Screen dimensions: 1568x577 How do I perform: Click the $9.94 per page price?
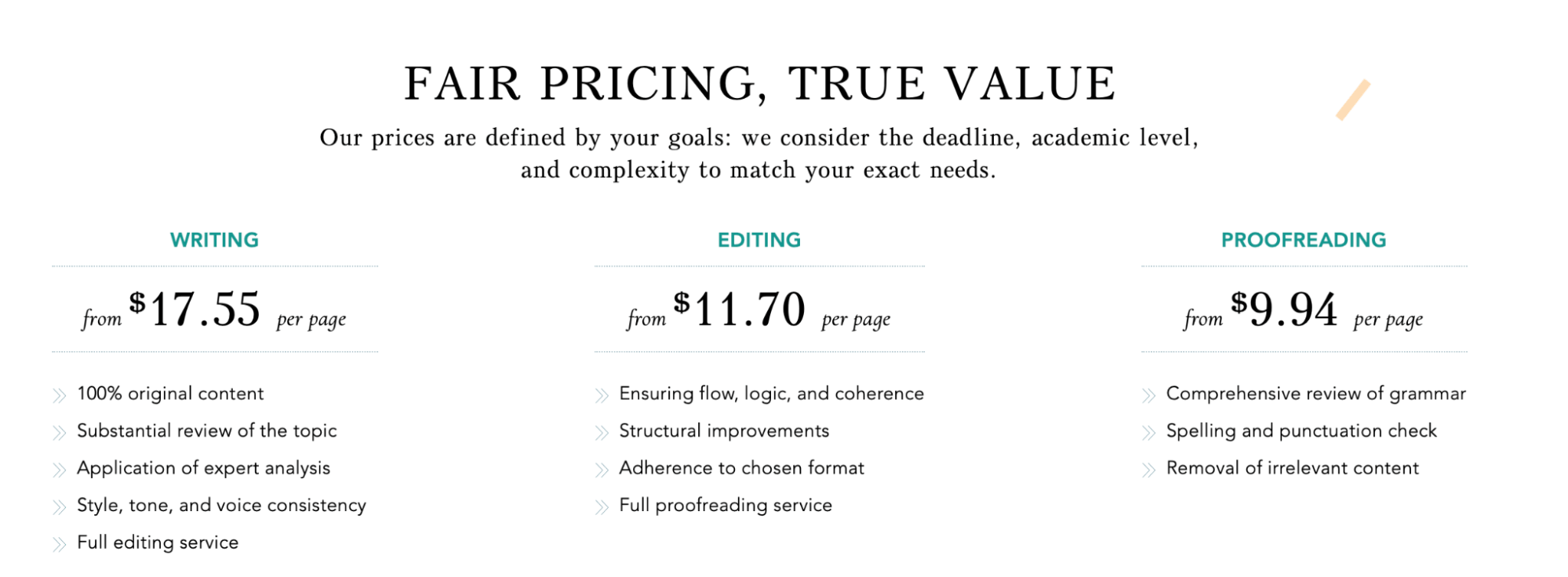[1304, 310]
